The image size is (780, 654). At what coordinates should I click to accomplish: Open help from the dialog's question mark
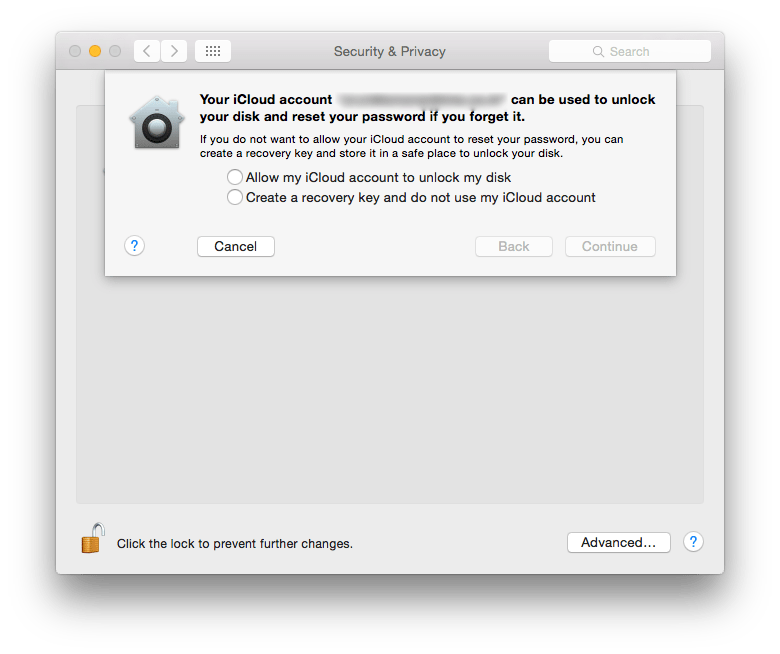click(x=136, y=246)
